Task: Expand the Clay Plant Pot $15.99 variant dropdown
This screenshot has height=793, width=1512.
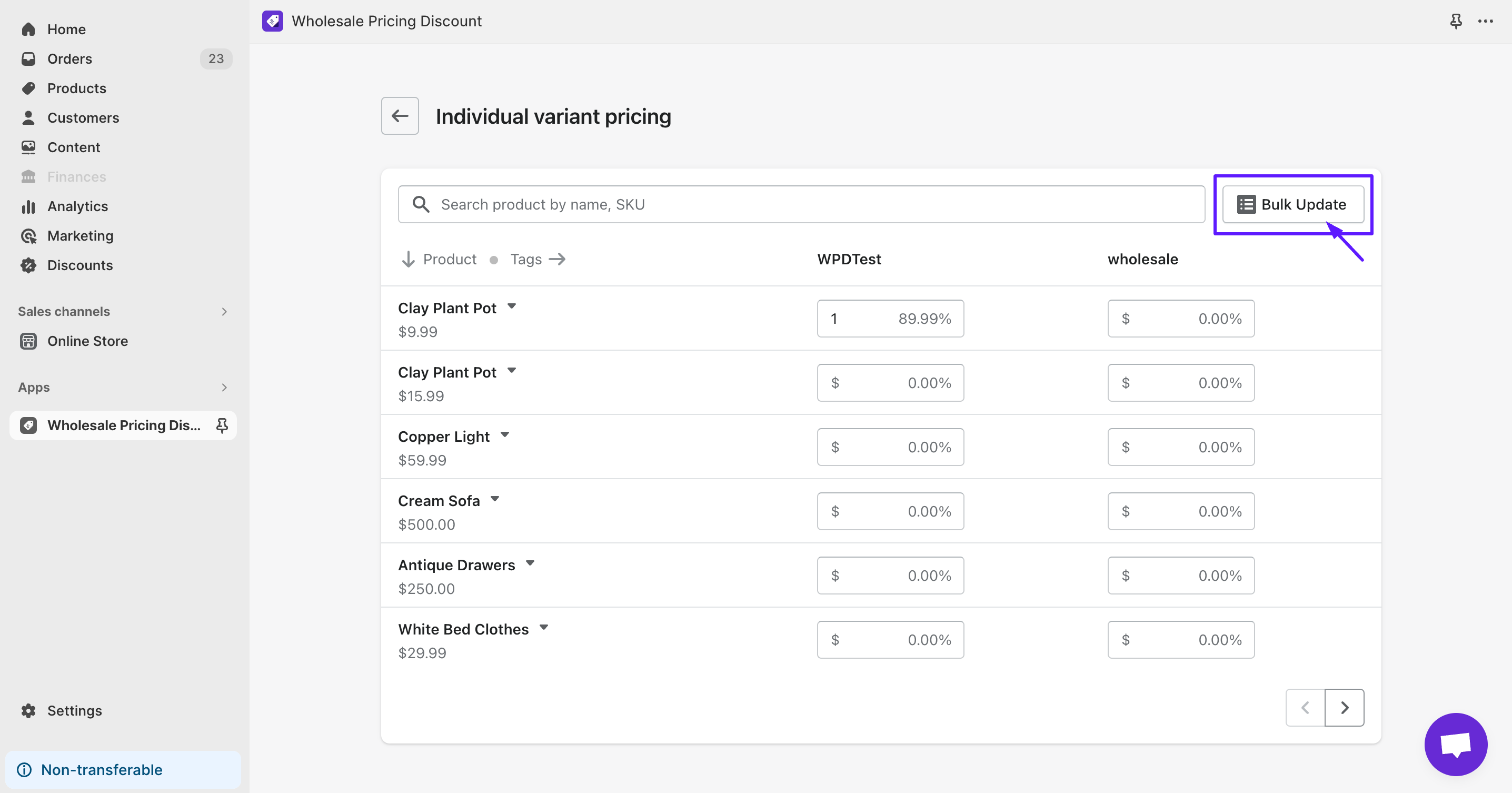Action: [512, 370]
